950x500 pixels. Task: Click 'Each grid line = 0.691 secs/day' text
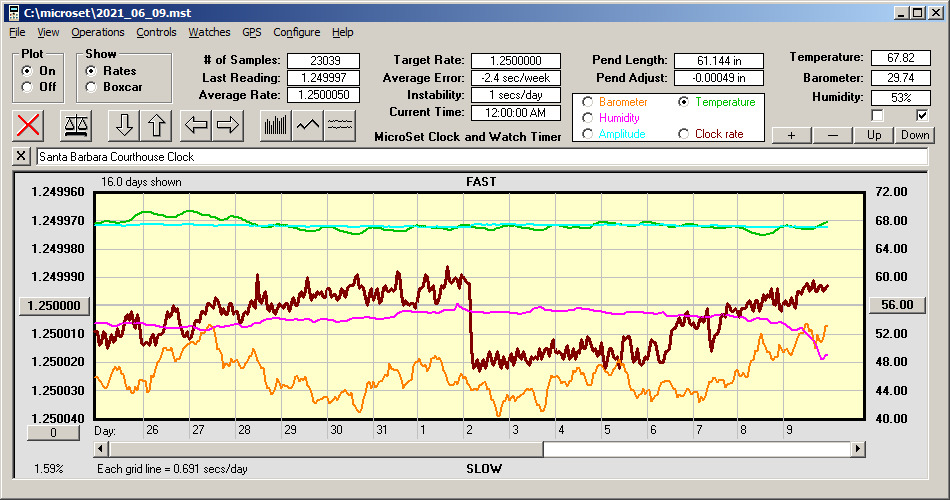tap(172, 468)
